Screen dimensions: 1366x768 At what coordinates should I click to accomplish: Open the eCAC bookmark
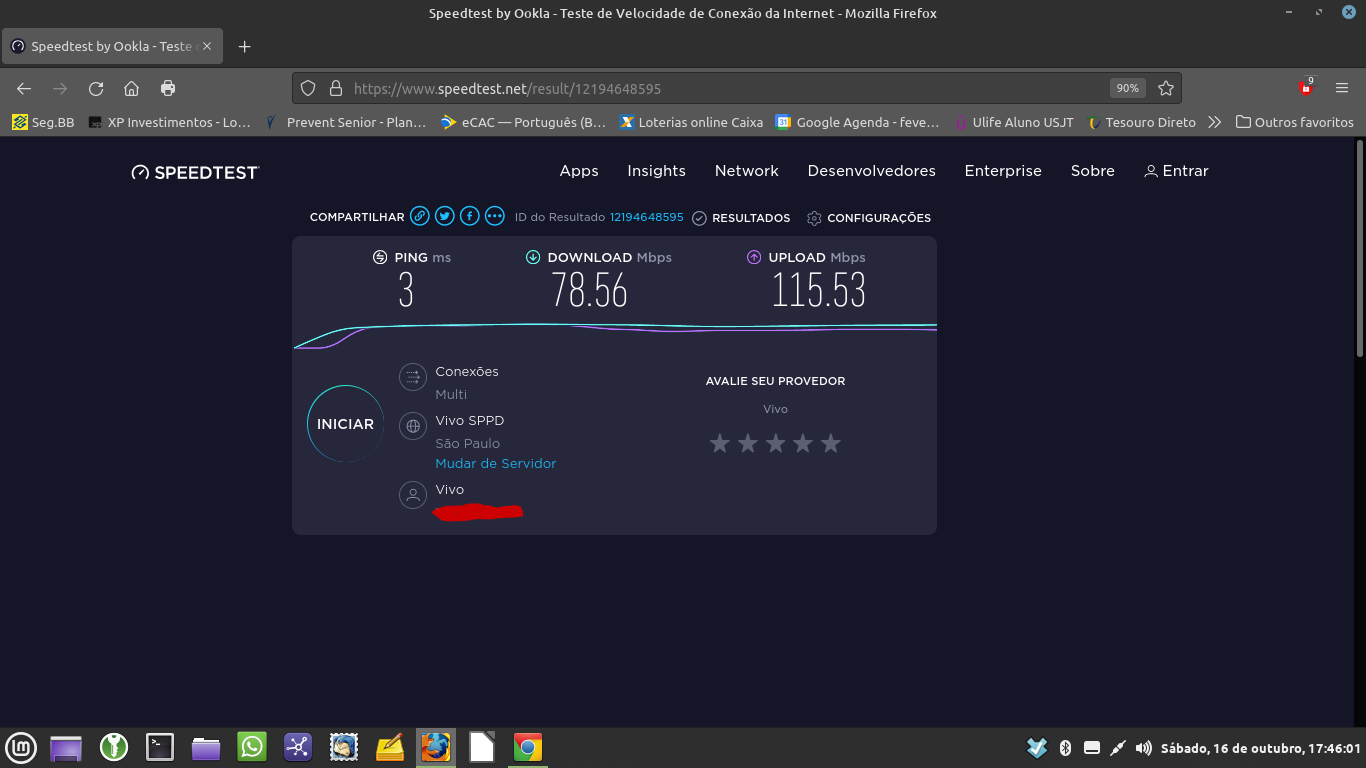click(x=524, y=122)
